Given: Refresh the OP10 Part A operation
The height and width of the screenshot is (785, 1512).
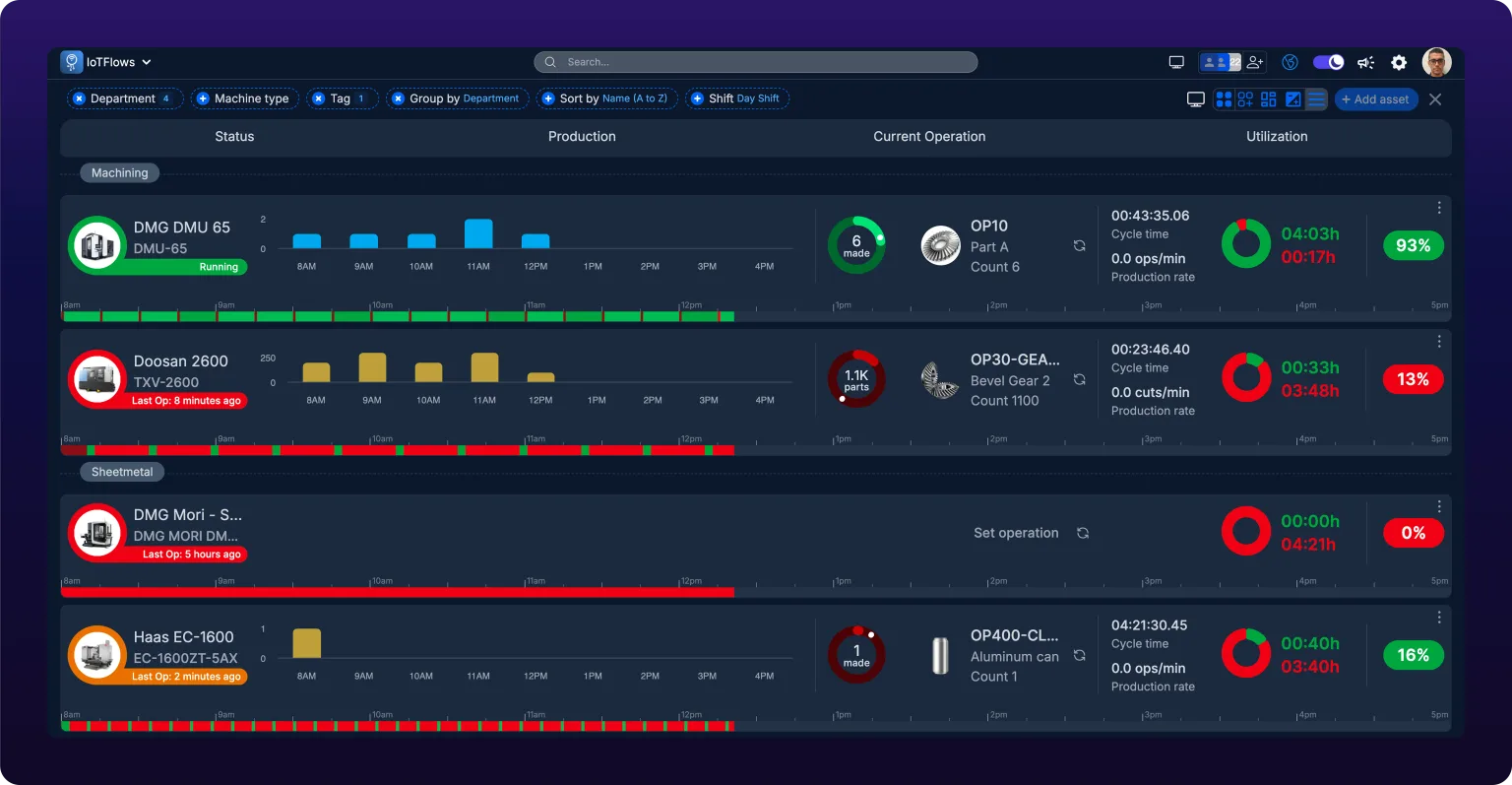Looking at the screenshot, I should click(x=1080, y=246).
